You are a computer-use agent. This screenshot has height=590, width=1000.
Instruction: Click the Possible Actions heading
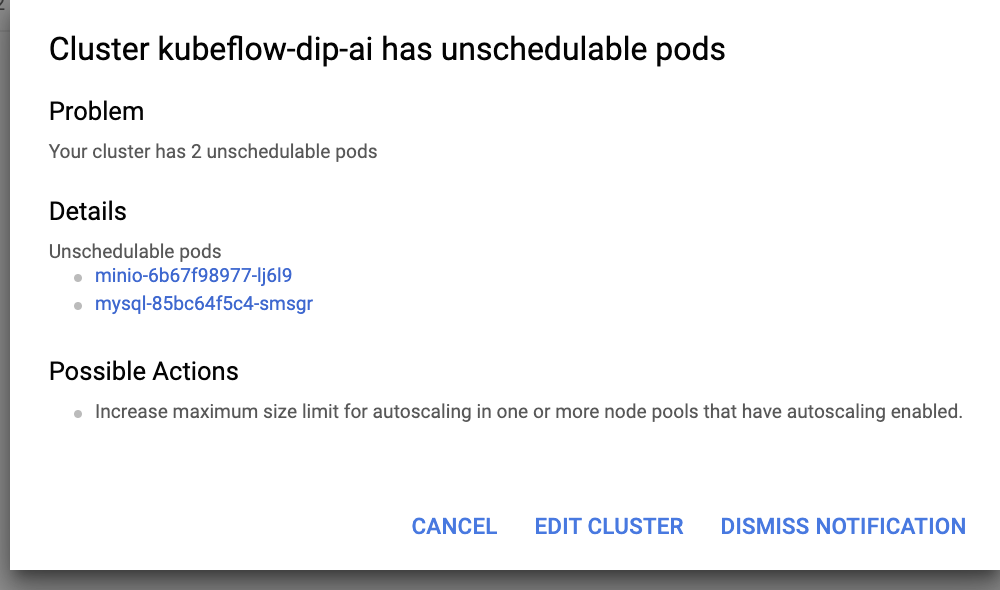[x=143, y=371]
